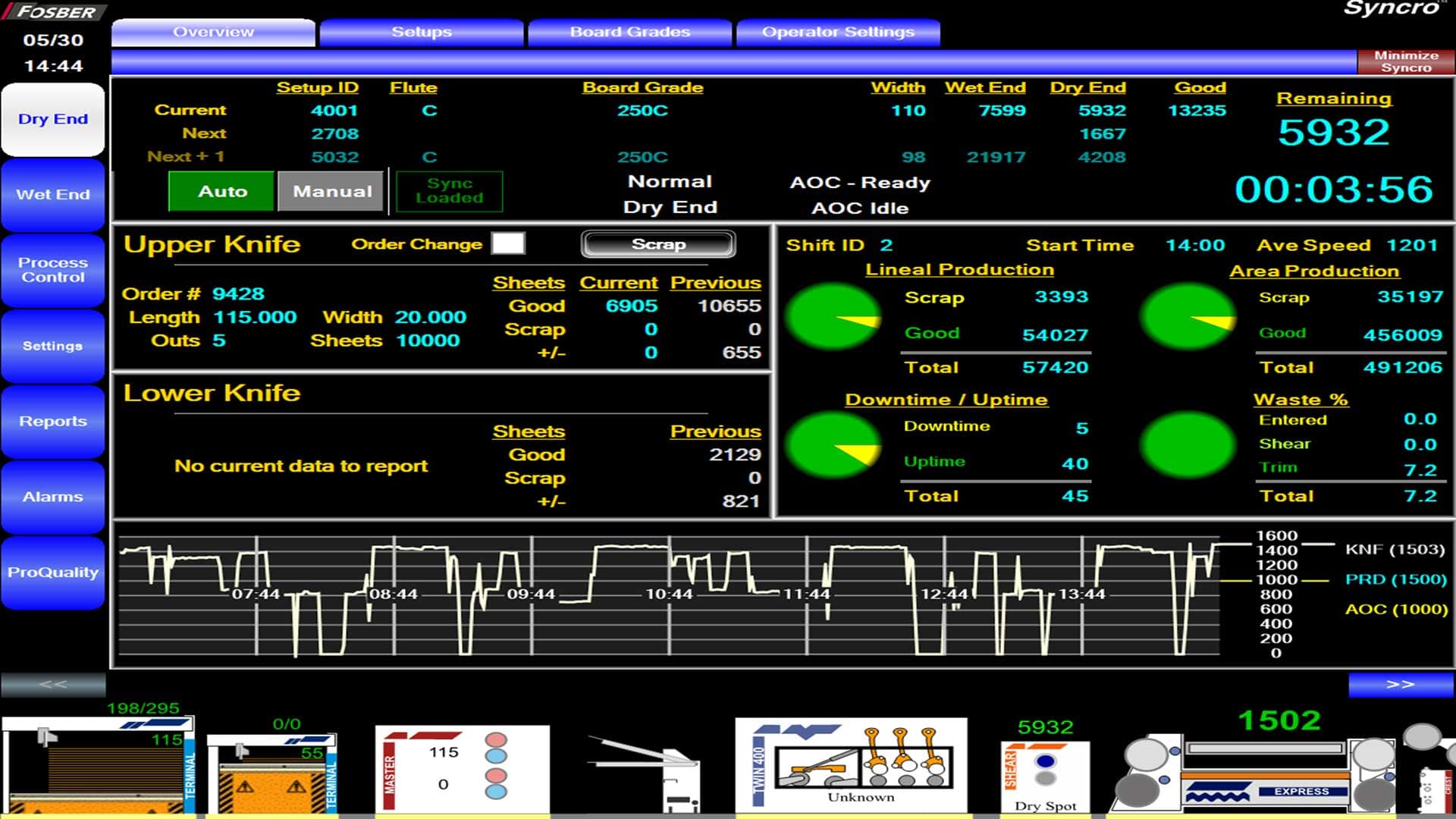Click Minimize Syncro button

(x=1405, y=61)
